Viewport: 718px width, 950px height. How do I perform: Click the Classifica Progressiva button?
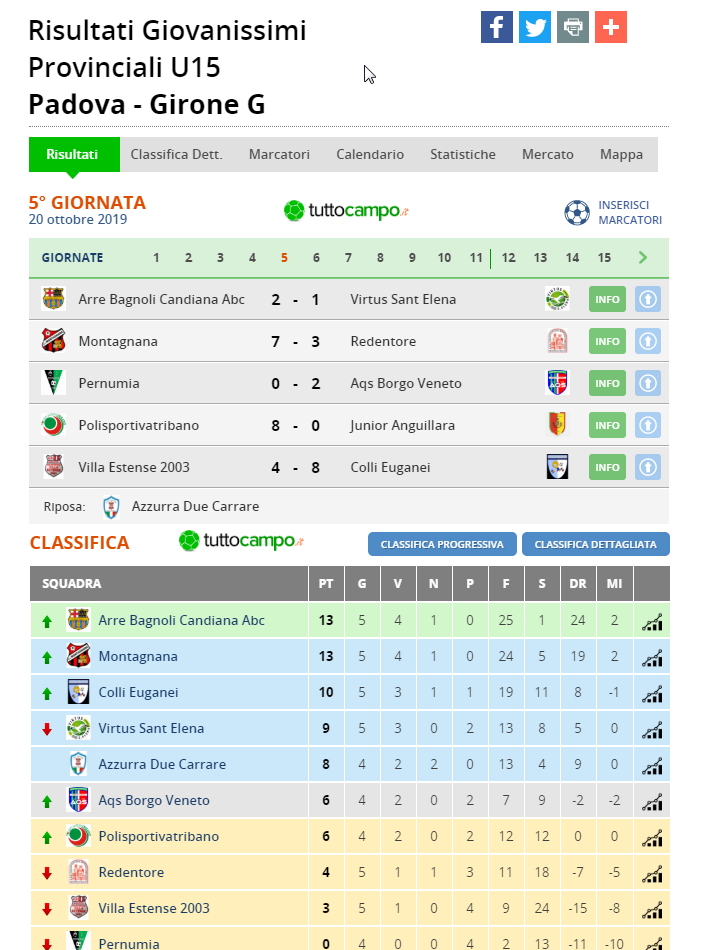click(442, 544)
